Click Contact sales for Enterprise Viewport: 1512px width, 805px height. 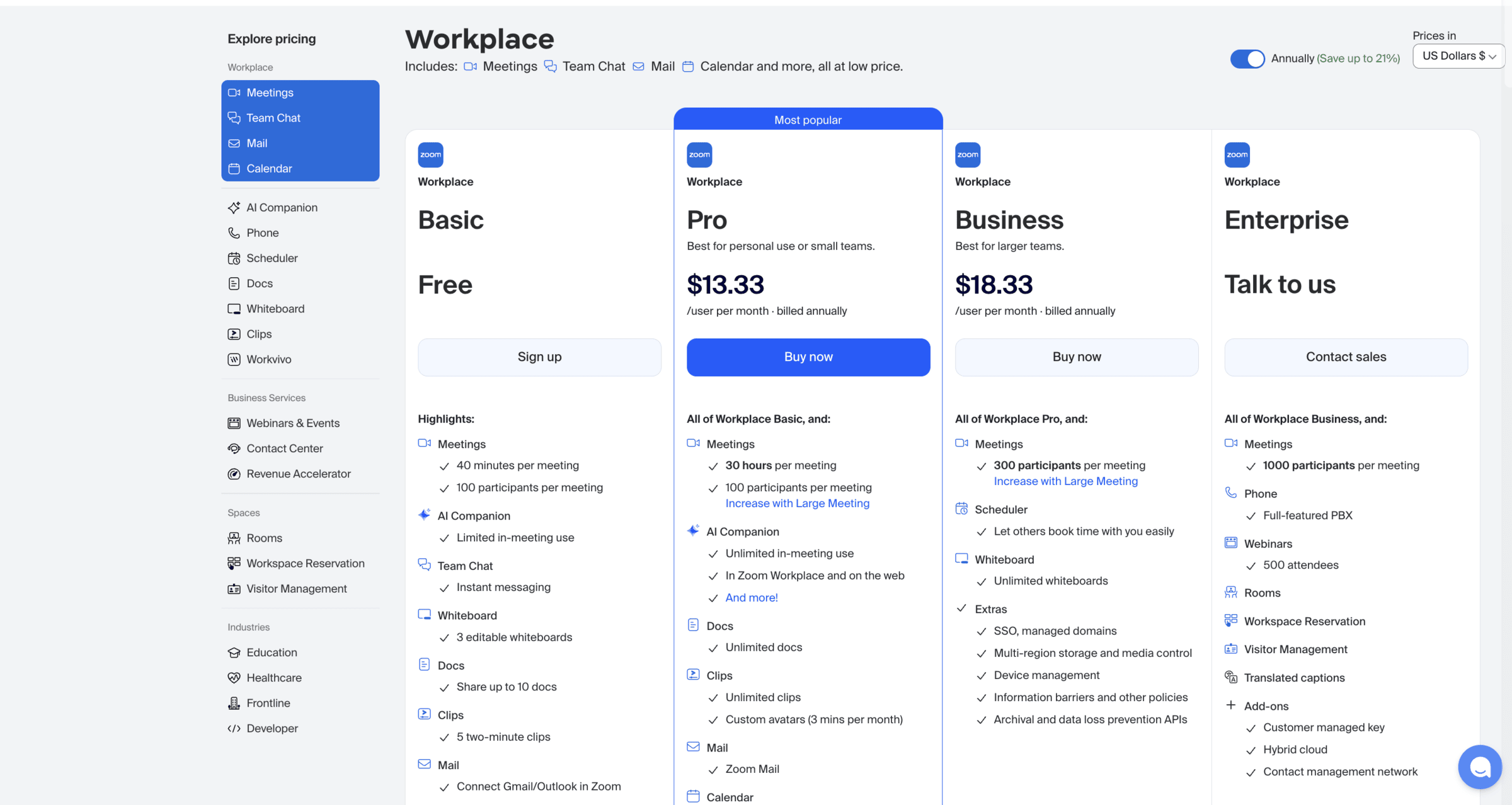tap(1346, 357)
